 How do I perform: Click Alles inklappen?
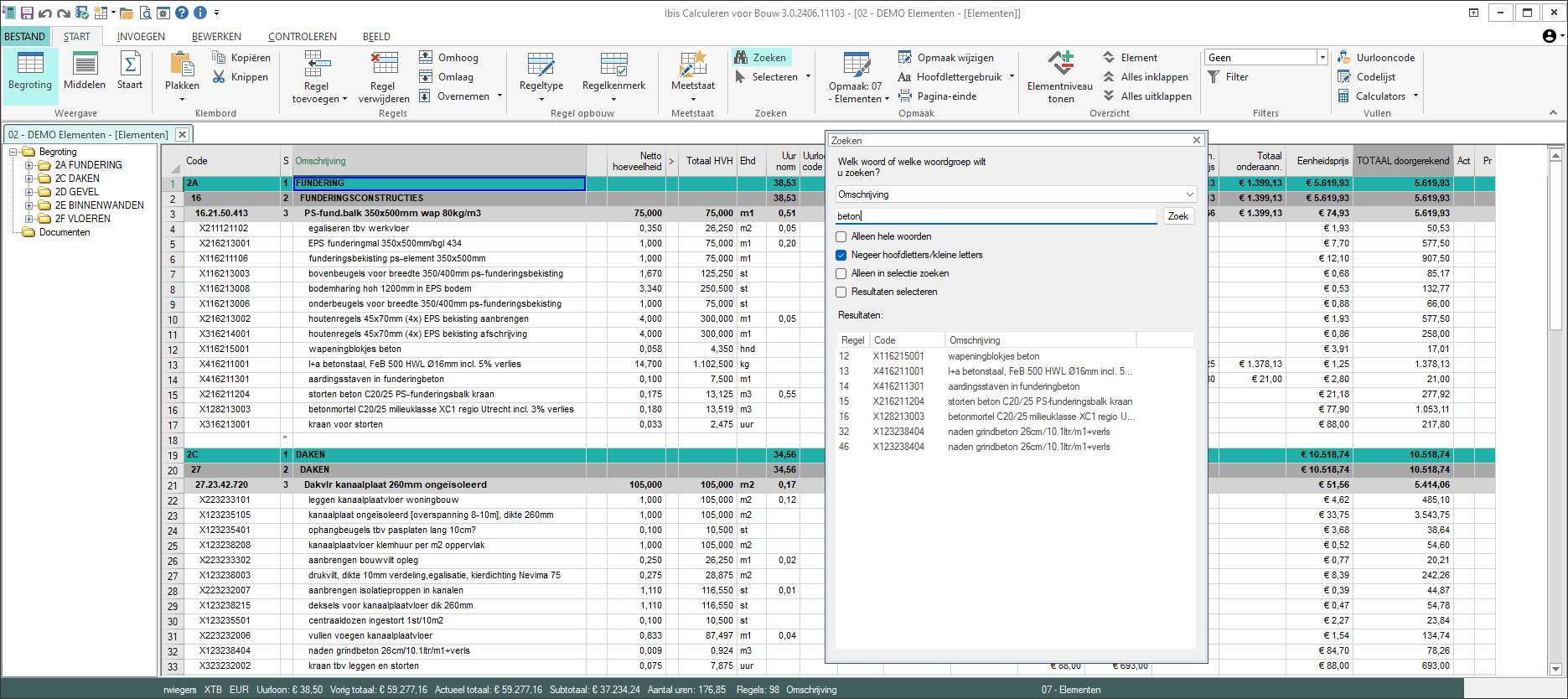[x=1146, y=76]
